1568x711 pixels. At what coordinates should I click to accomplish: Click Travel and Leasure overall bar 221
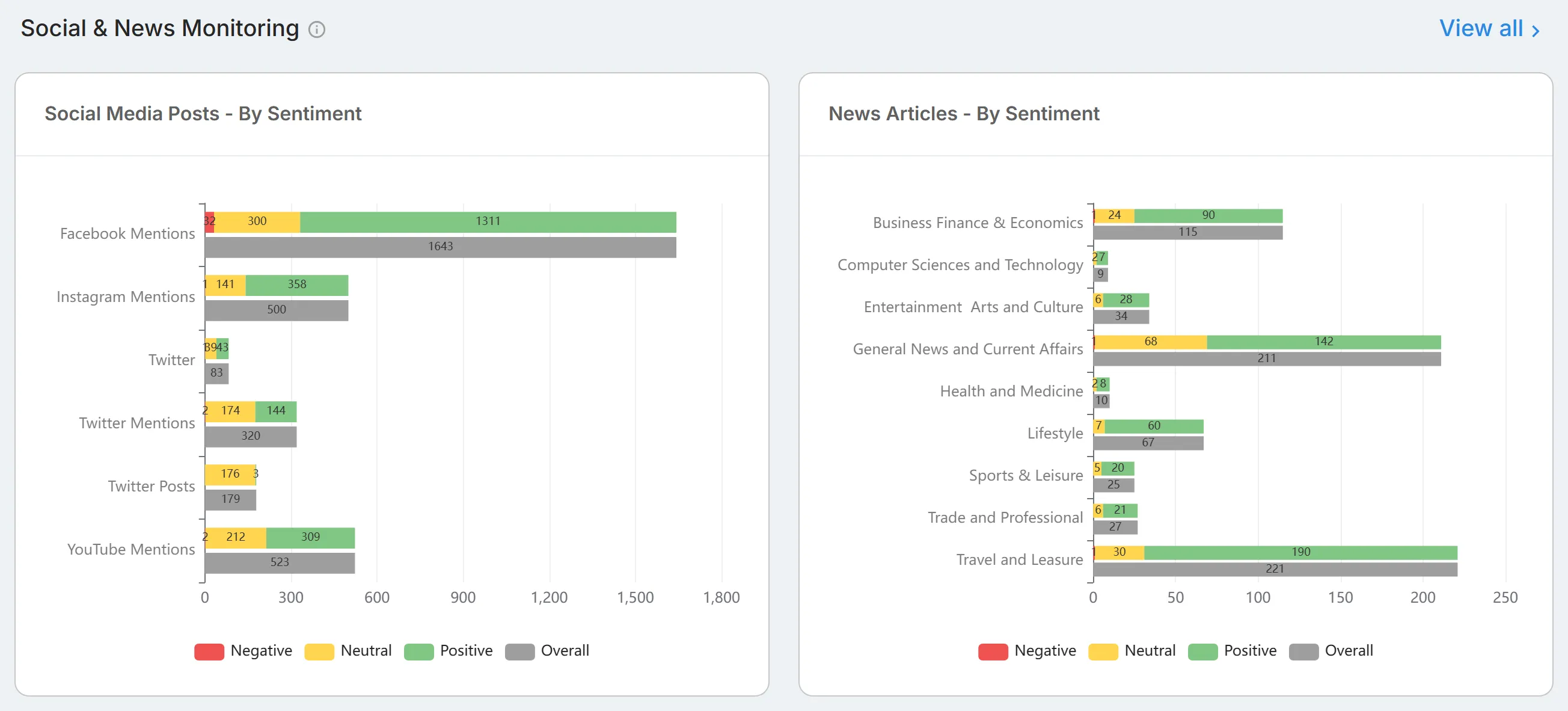pos(1275,569)
